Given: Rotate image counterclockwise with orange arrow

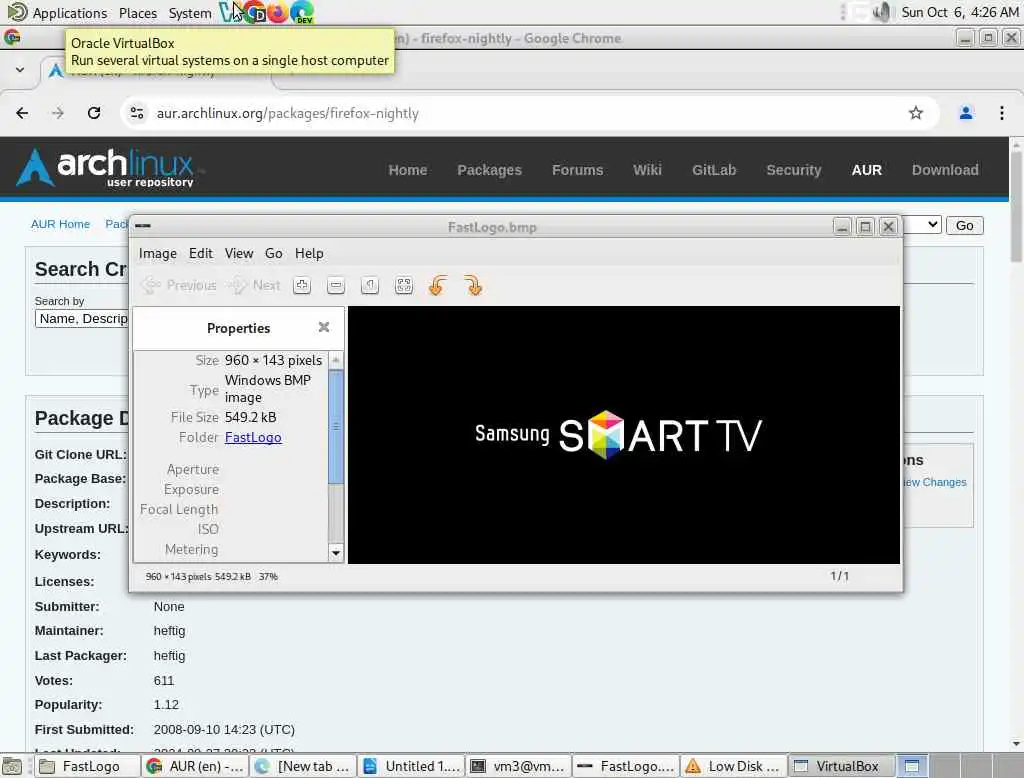Looking at the screenshot, I should pyautogui.click(x=438, y=285).
